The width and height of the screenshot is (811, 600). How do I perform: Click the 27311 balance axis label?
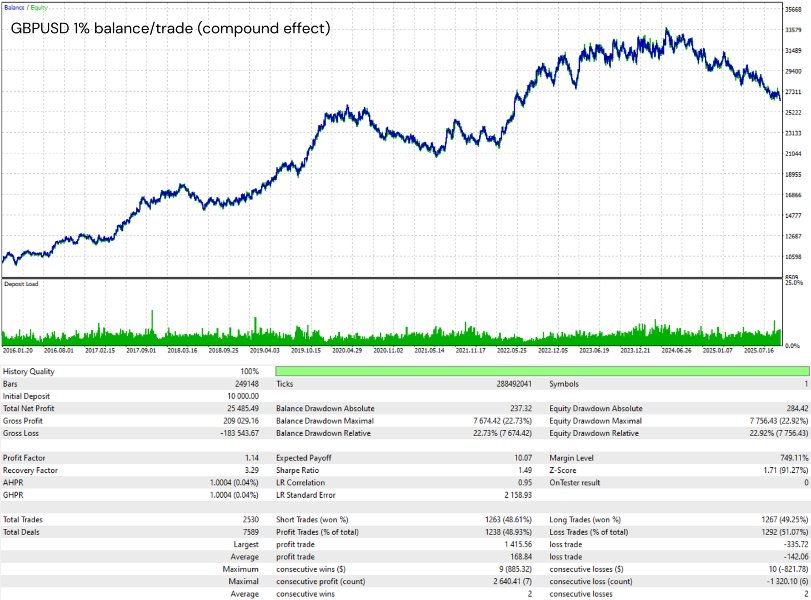pyautogui.click(x=793, y=92)
